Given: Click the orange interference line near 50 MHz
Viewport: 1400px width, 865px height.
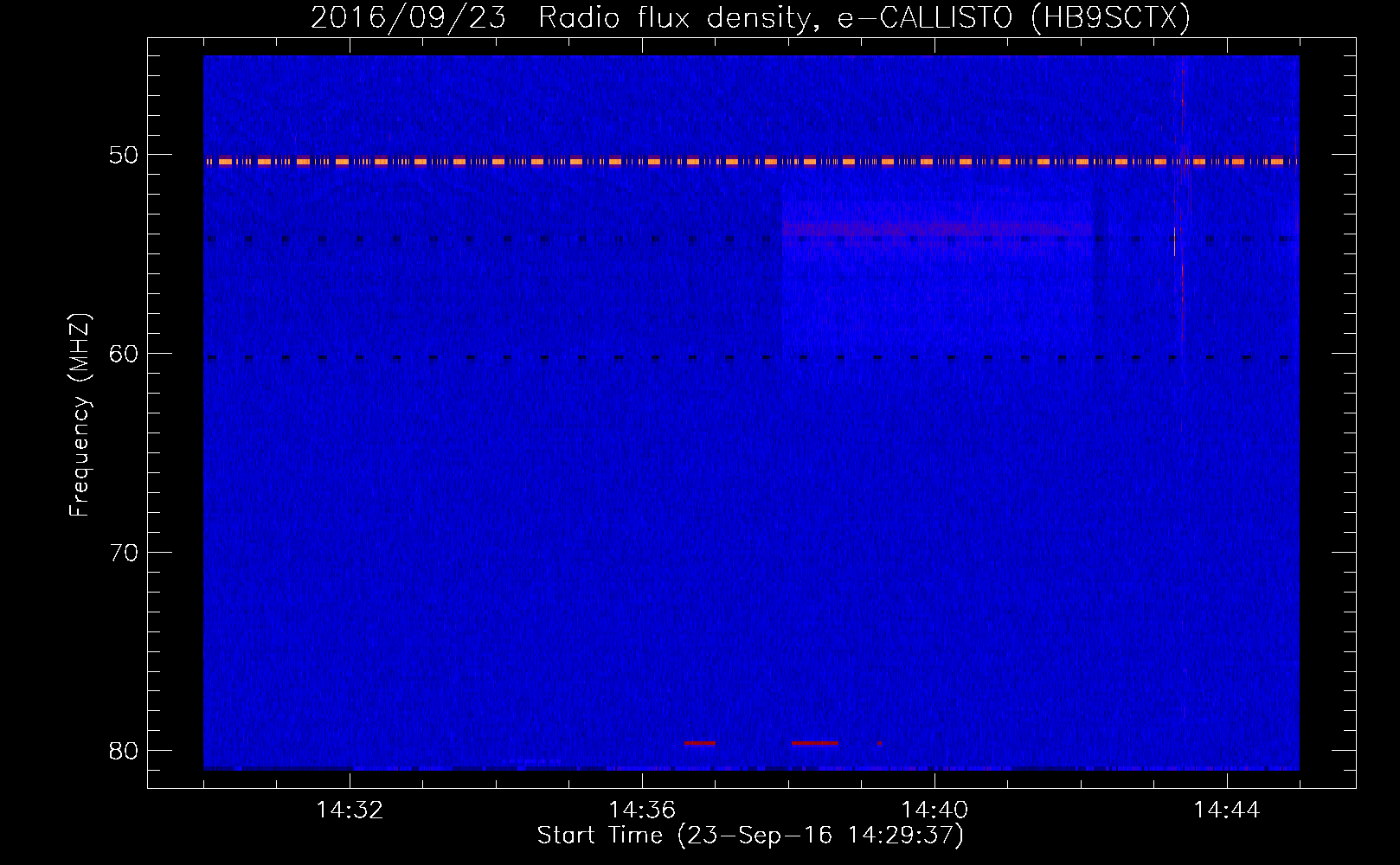Looking at the screenshot, I should coord(751,162).
